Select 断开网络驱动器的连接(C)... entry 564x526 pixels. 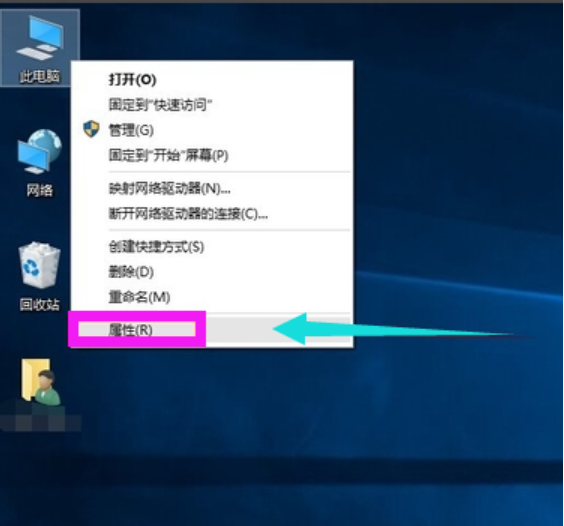(x=212, y=214)
